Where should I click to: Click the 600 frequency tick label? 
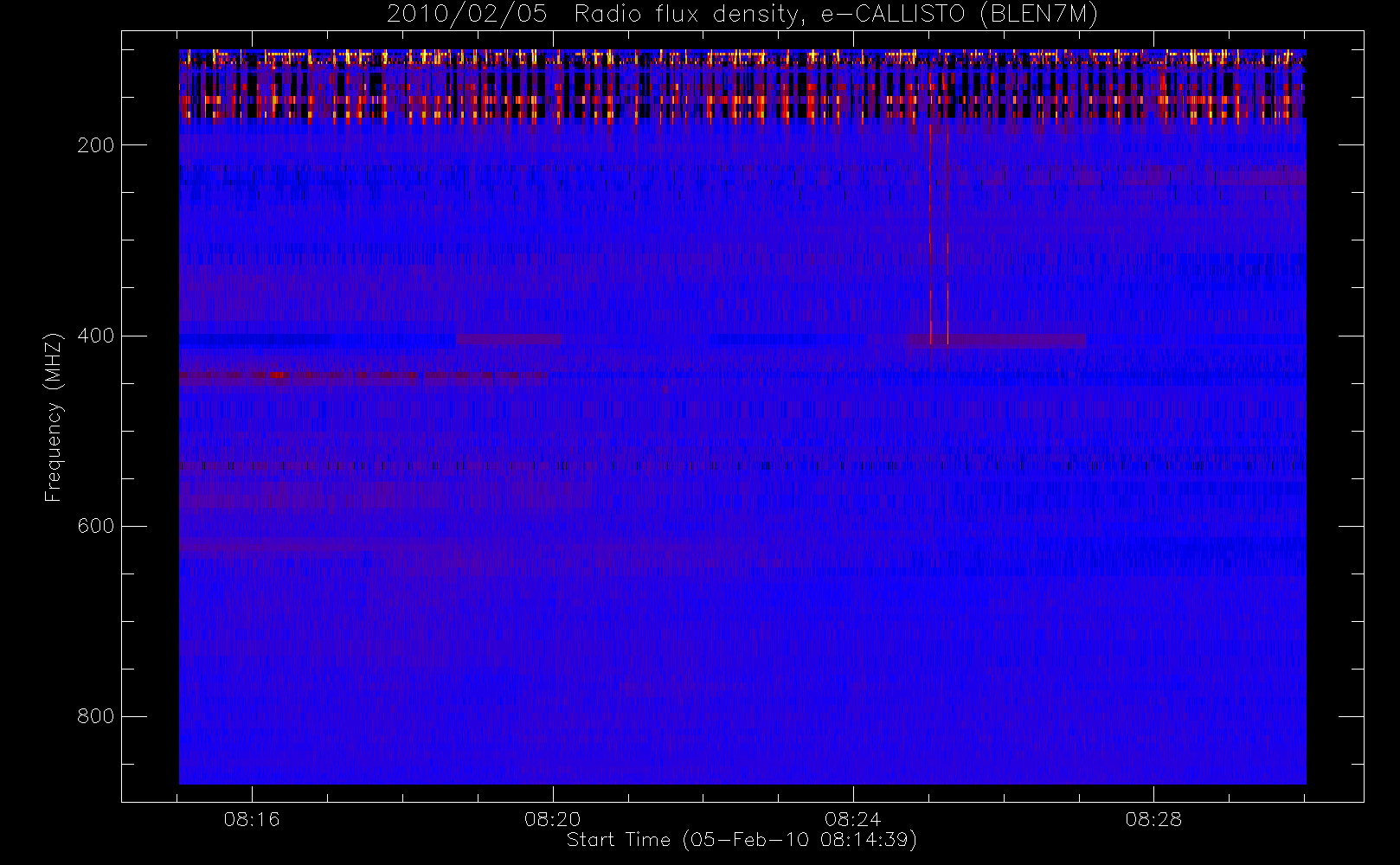coord(95,526)
